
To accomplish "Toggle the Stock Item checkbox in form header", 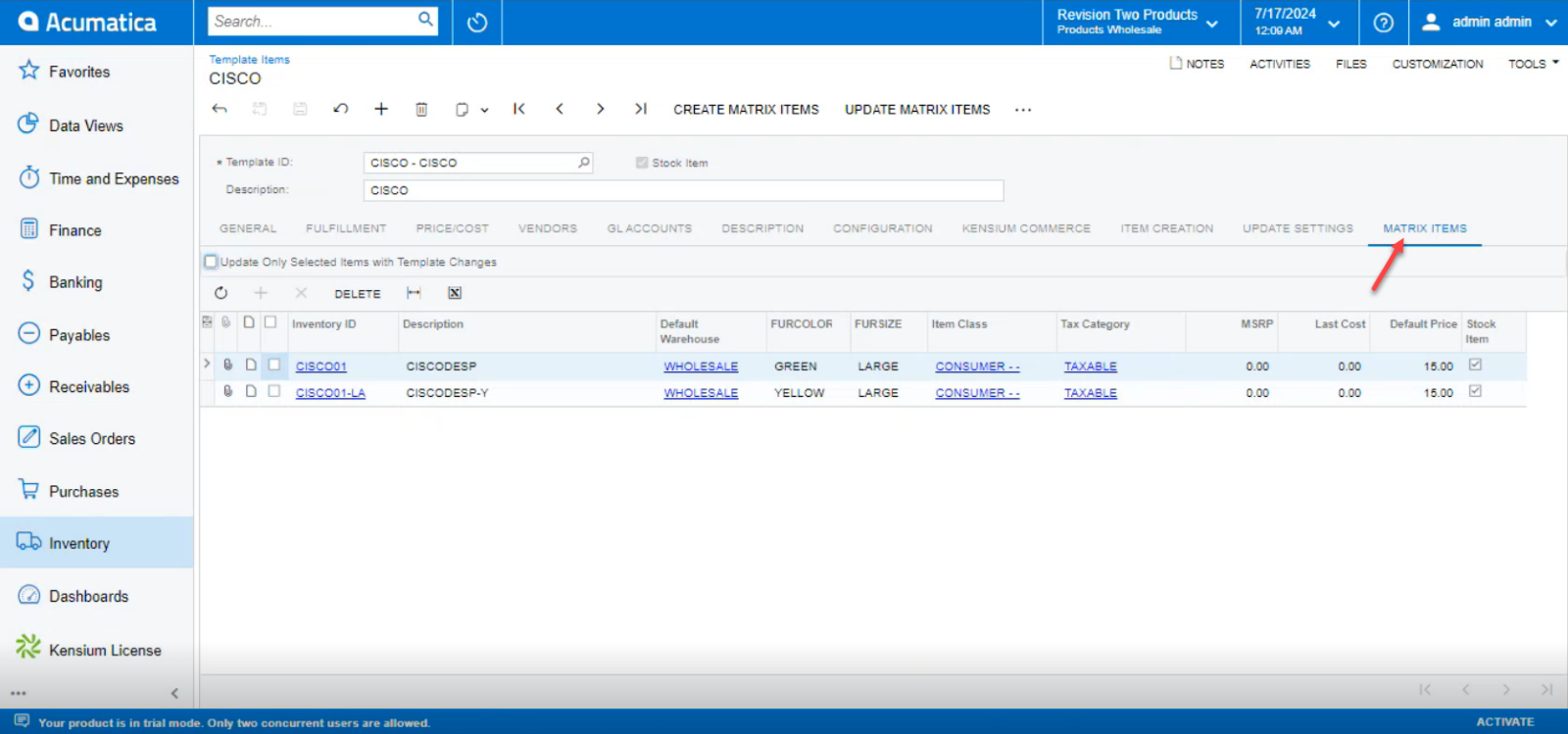I will pos(642,163).
